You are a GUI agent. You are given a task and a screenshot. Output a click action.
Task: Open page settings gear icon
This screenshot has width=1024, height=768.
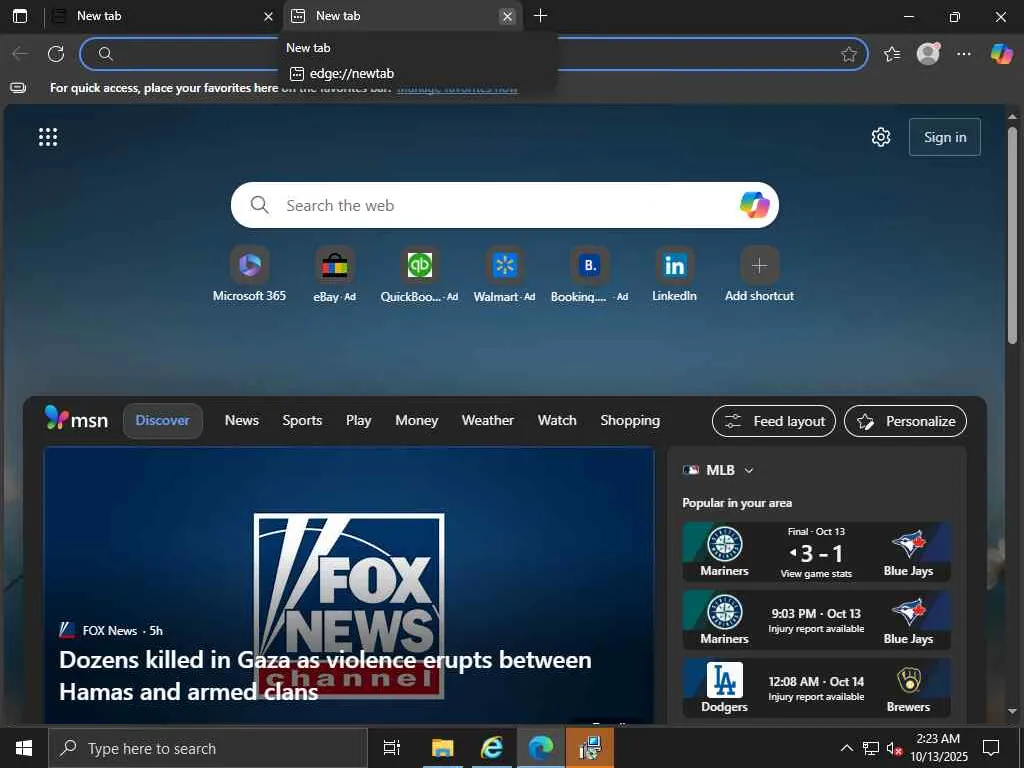(881, 137)
